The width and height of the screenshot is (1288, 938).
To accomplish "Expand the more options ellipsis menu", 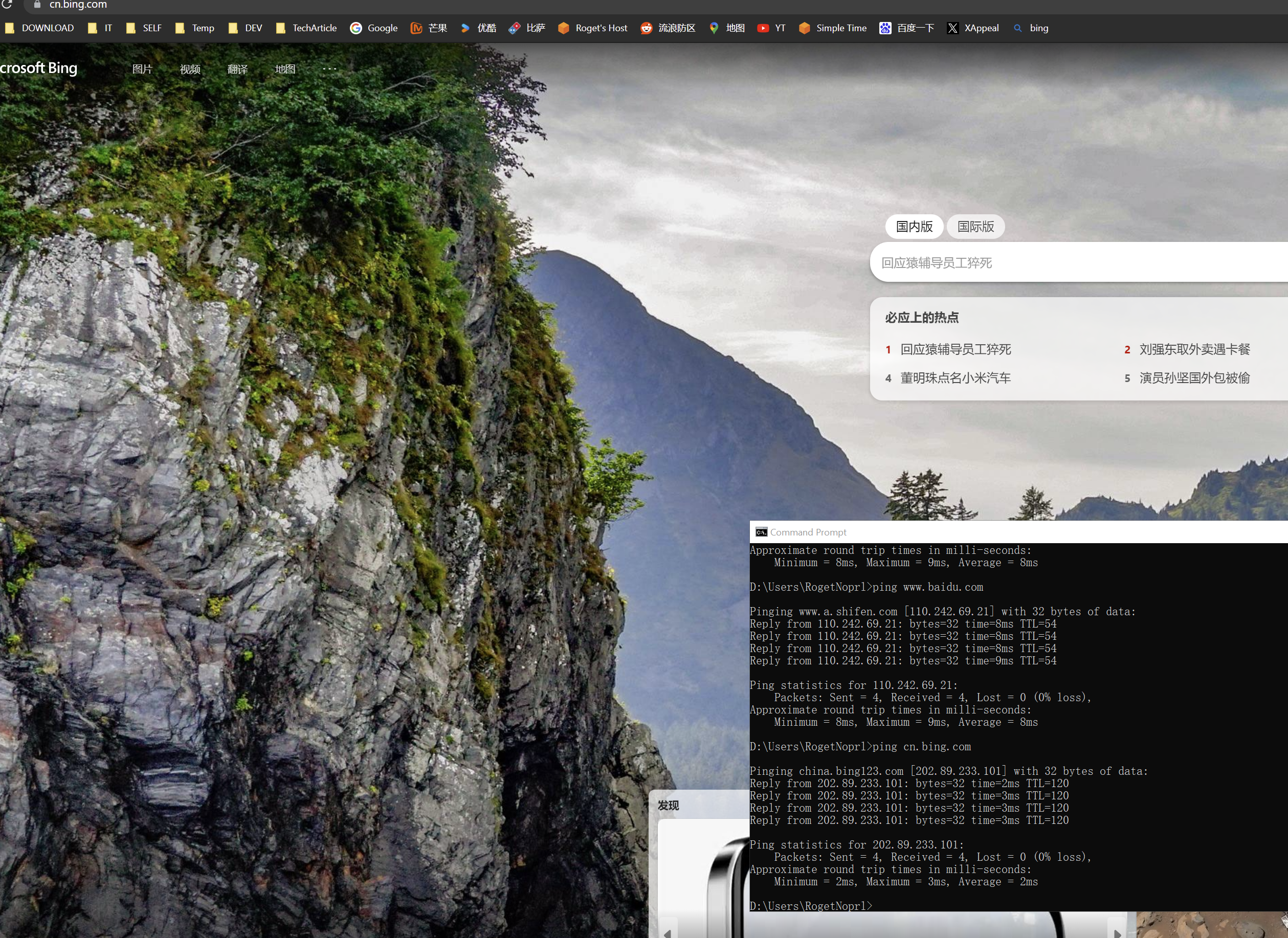I will point(329,69).
